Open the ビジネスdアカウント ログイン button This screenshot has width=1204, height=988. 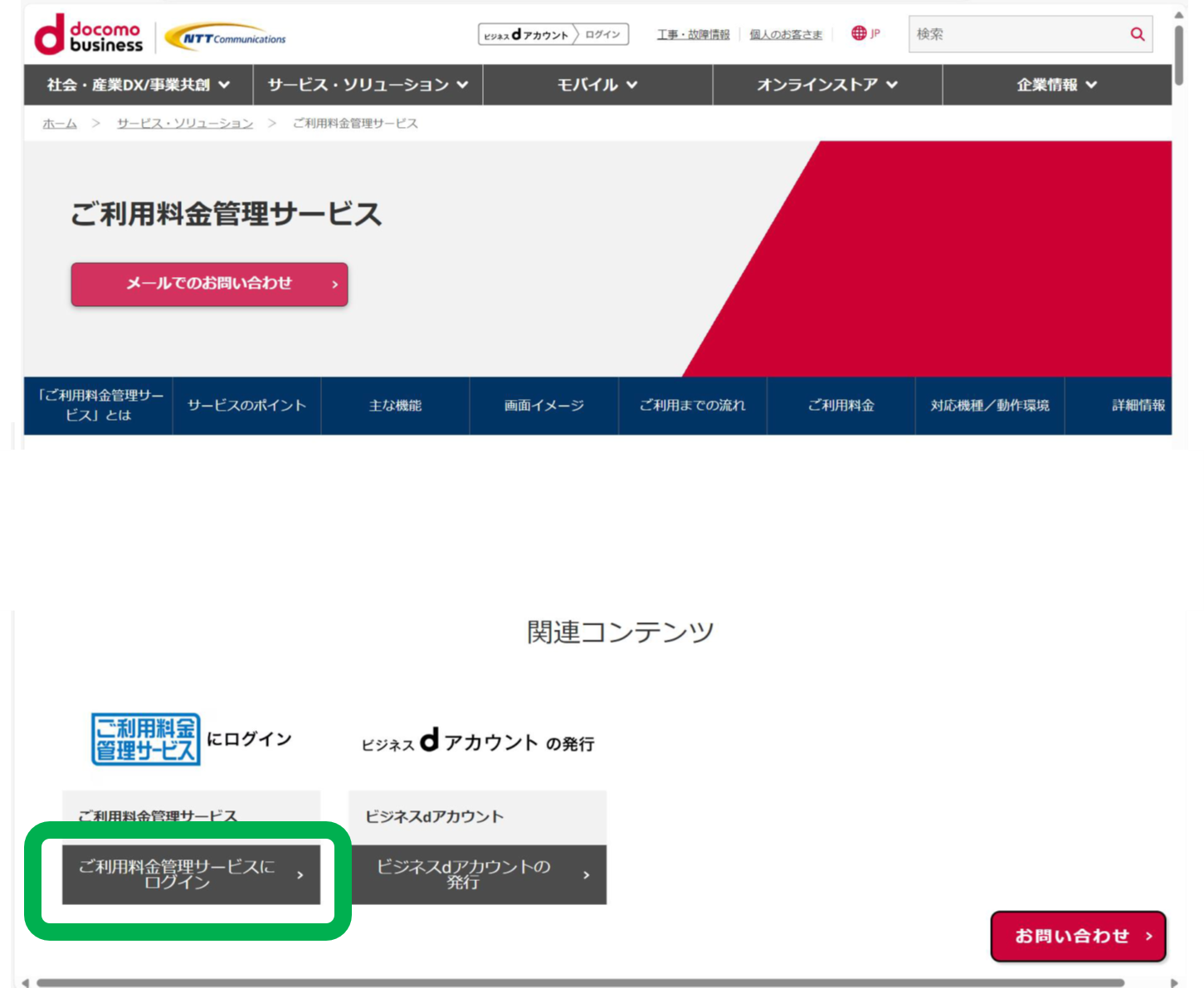point(553,35)
